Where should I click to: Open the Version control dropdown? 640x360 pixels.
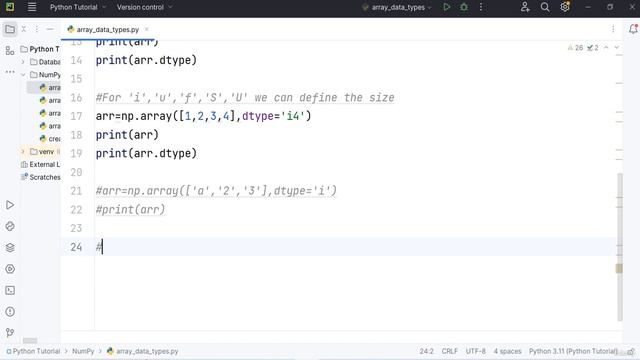point(144,7)
